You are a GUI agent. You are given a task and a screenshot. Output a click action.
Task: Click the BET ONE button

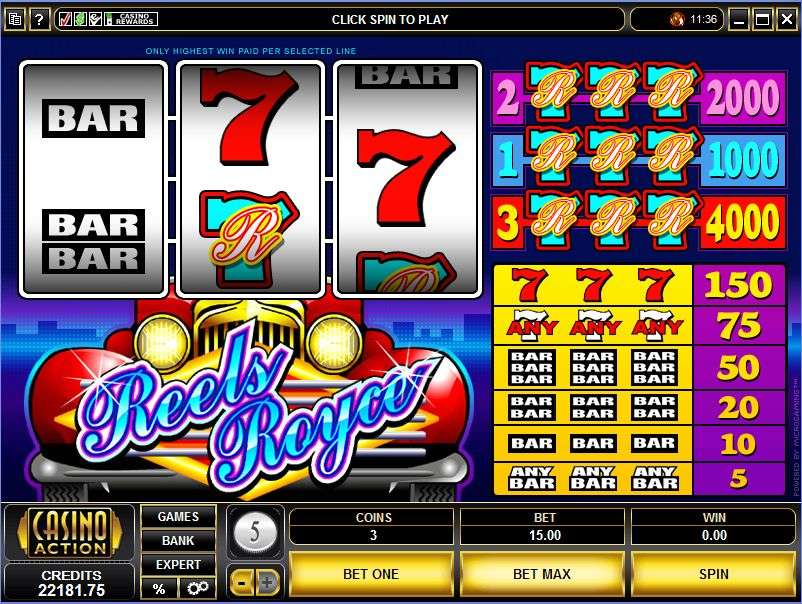[371, 574]
